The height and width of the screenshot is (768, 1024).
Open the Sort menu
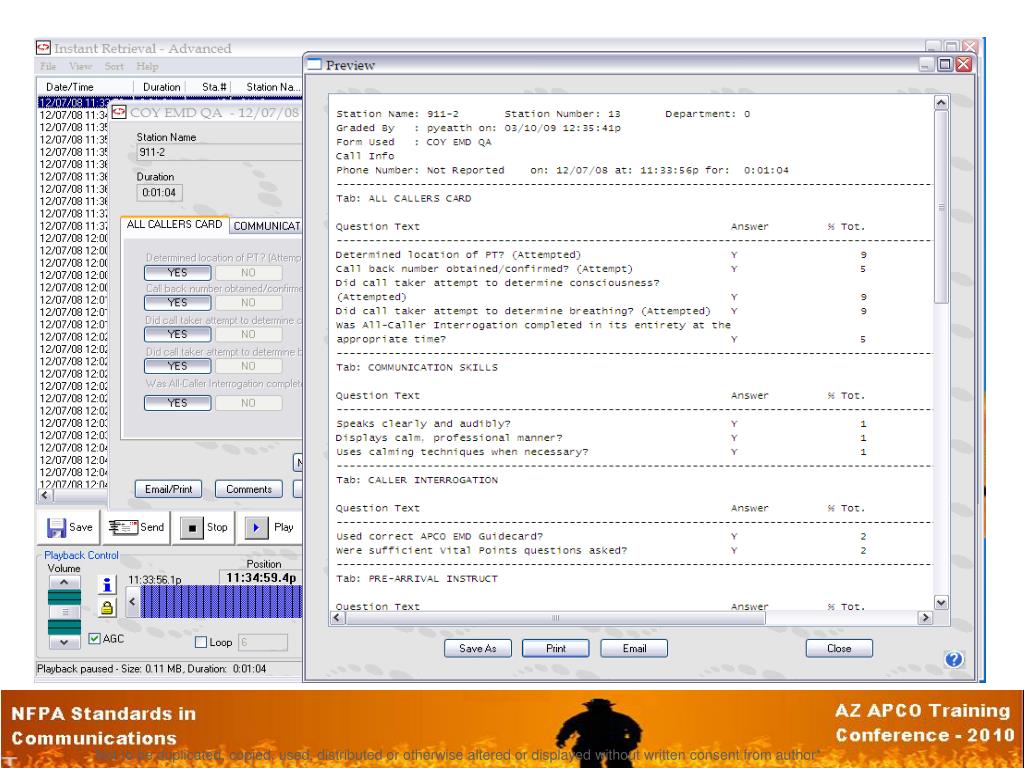tap(114, 66)
